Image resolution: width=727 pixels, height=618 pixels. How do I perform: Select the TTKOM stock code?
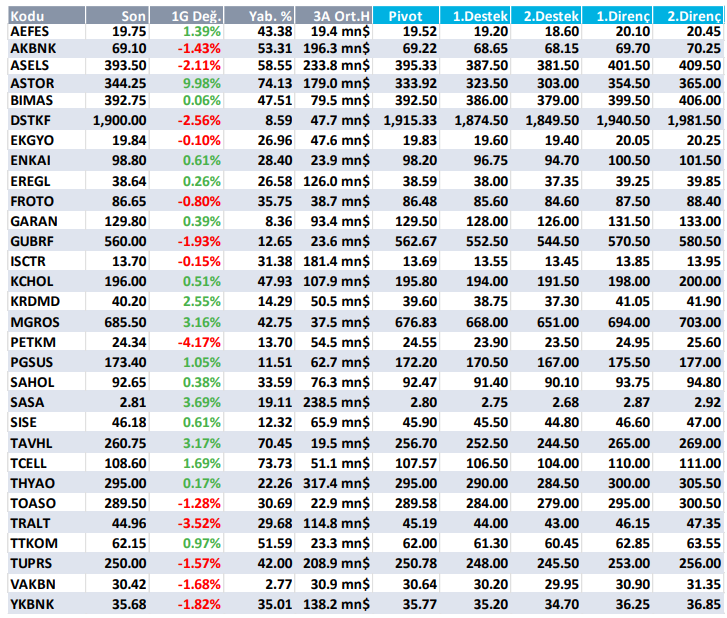(34, 543)
